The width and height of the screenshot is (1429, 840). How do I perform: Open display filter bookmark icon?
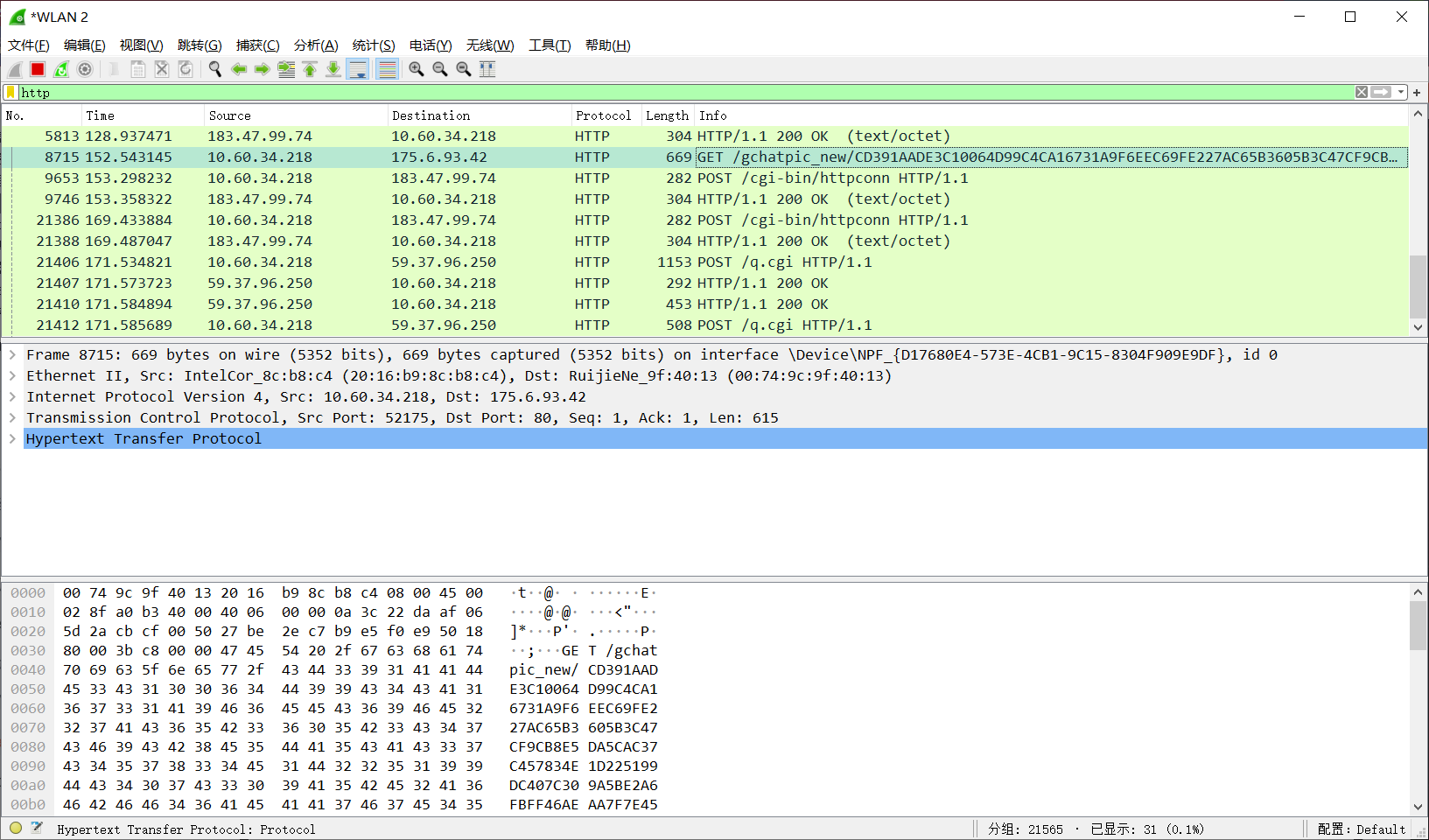coord(11,92)
